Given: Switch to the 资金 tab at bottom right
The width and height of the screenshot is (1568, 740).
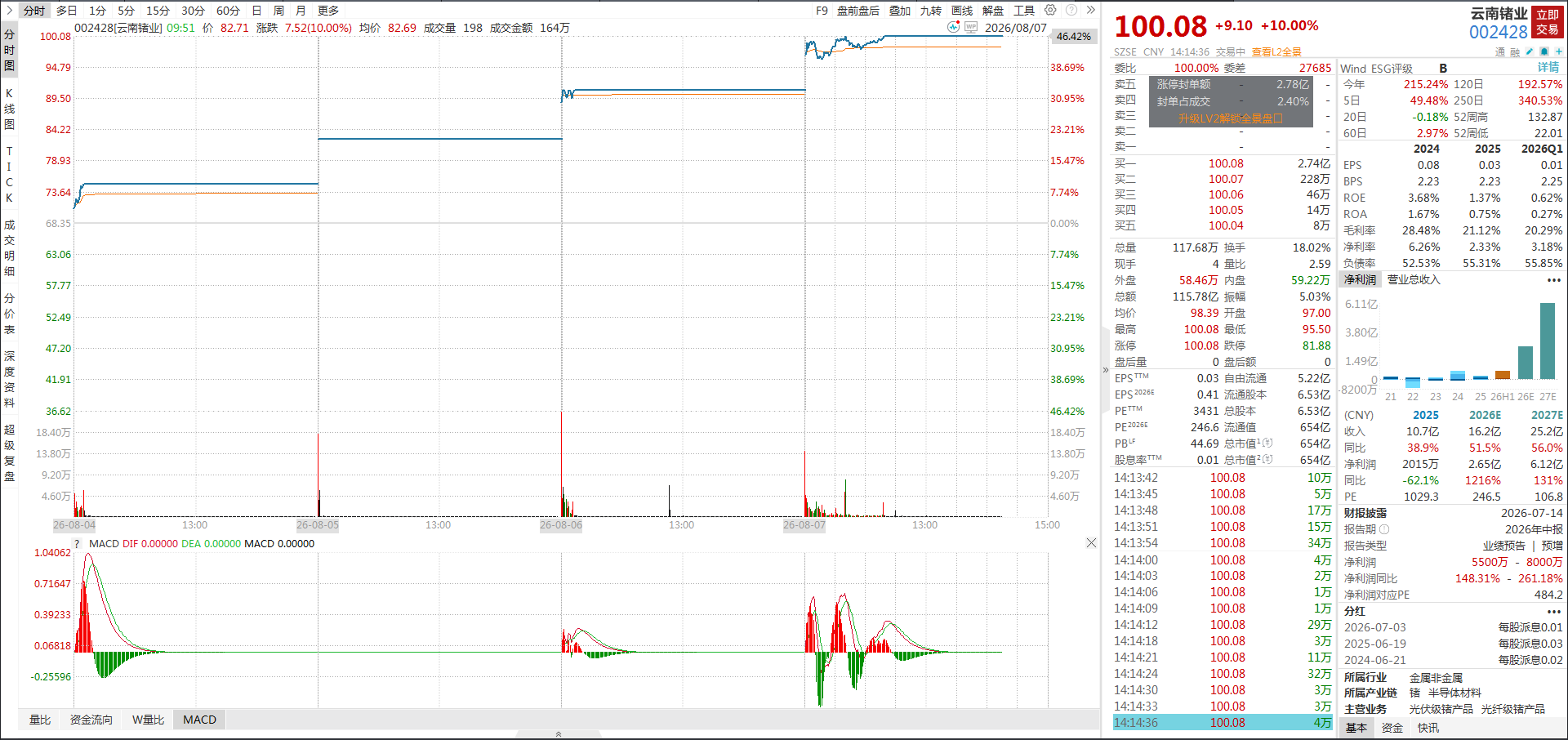Looking at the screenshot, I should click(1392, 728).
